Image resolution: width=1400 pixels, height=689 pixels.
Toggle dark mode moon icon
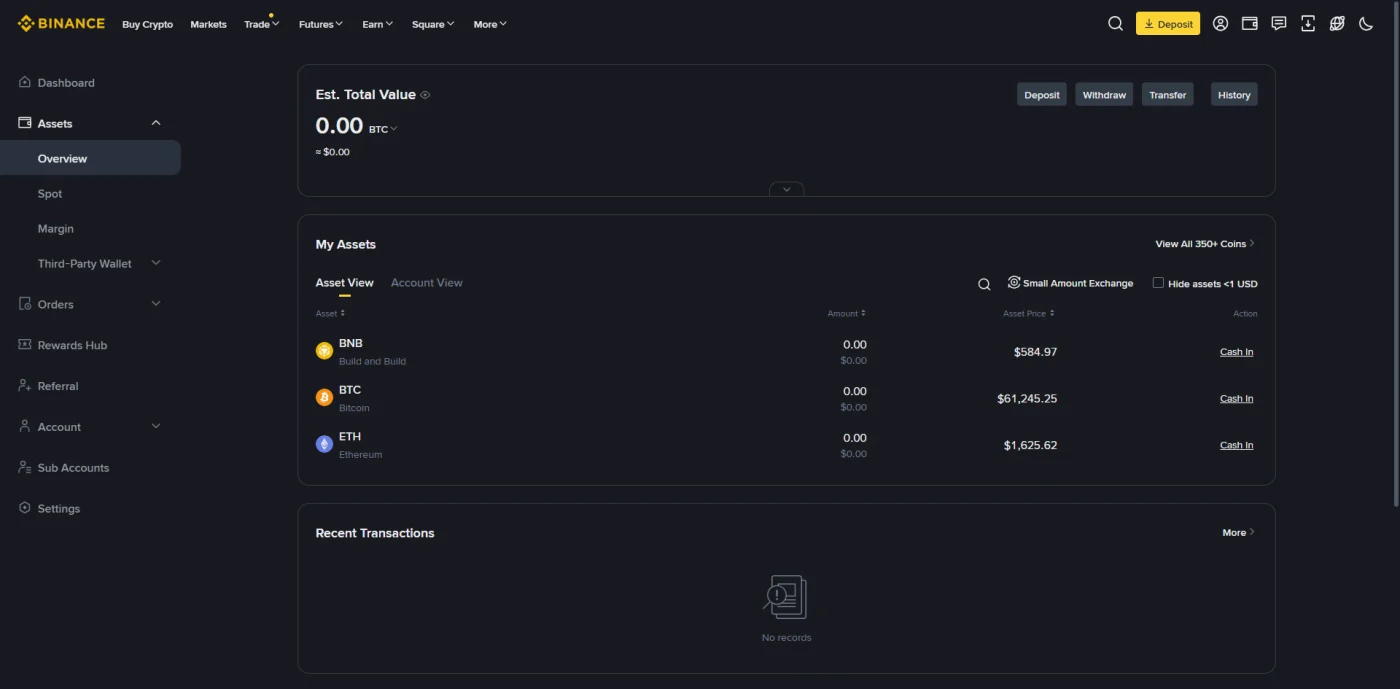[1366, 24]
